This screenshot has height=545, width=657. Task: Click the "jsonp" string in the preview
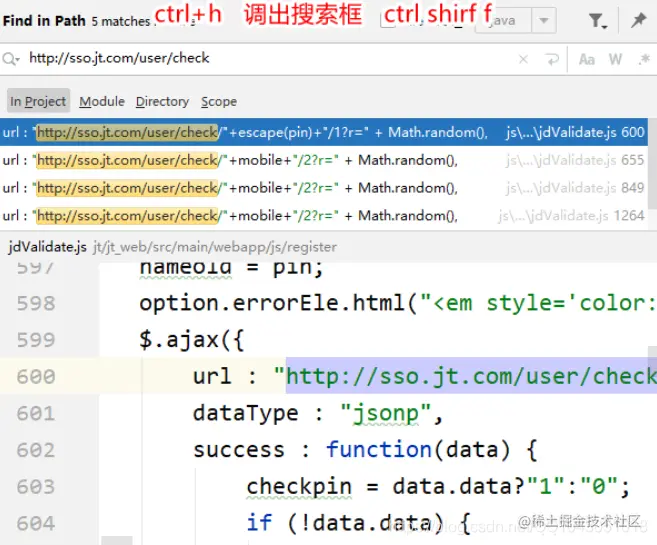point(385,414)
